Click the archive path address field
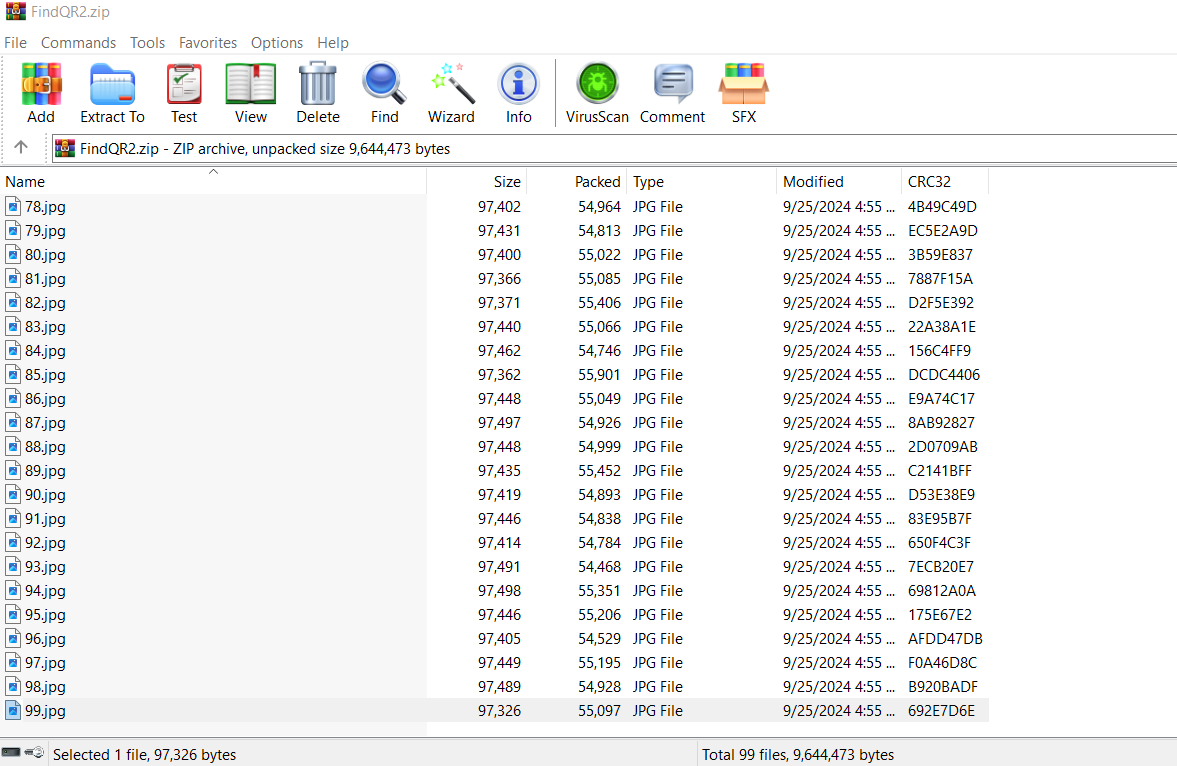1177x766 pixels. [x=614, y=149]
